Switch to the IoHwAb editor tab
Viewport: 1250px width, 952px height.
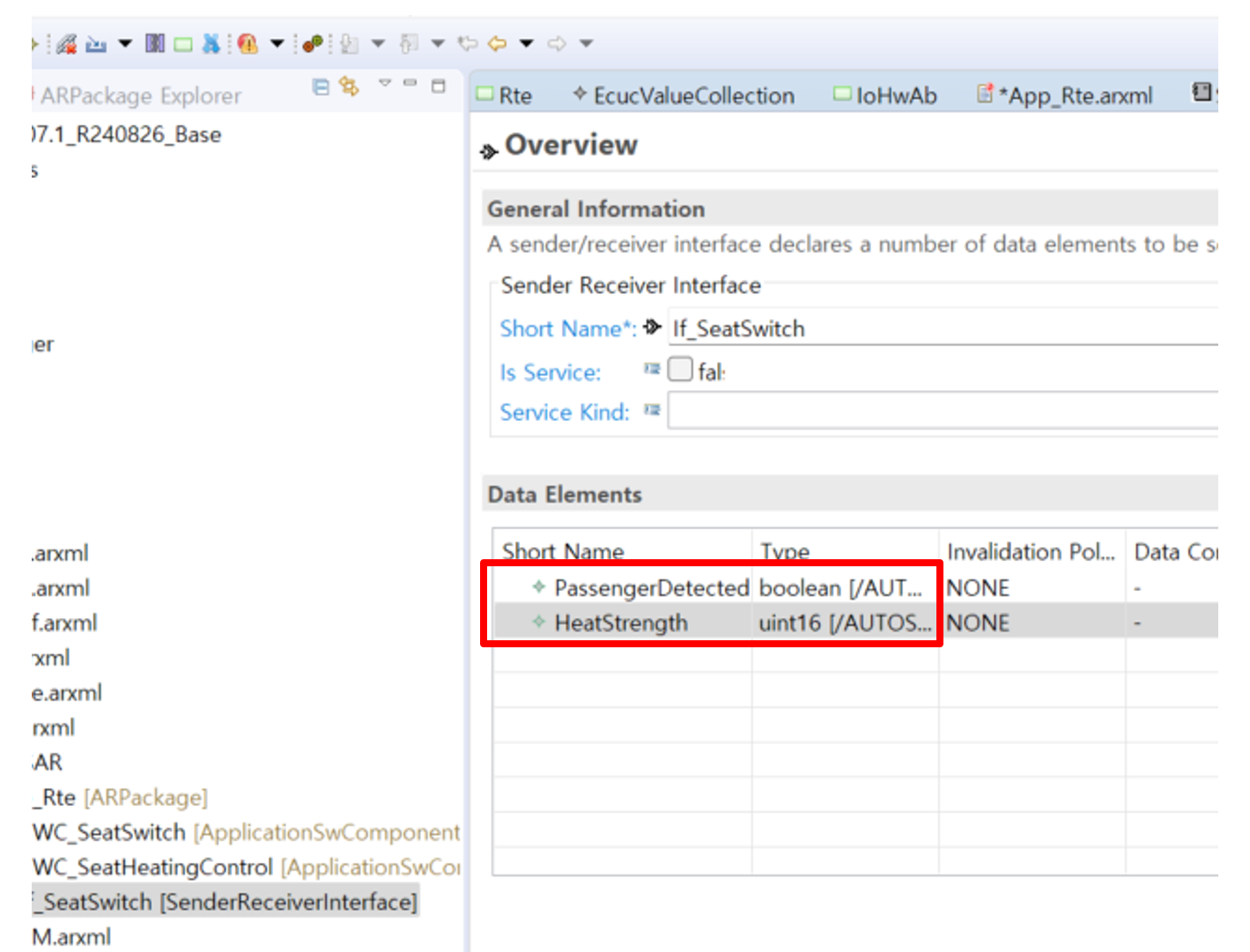point(895,95)
